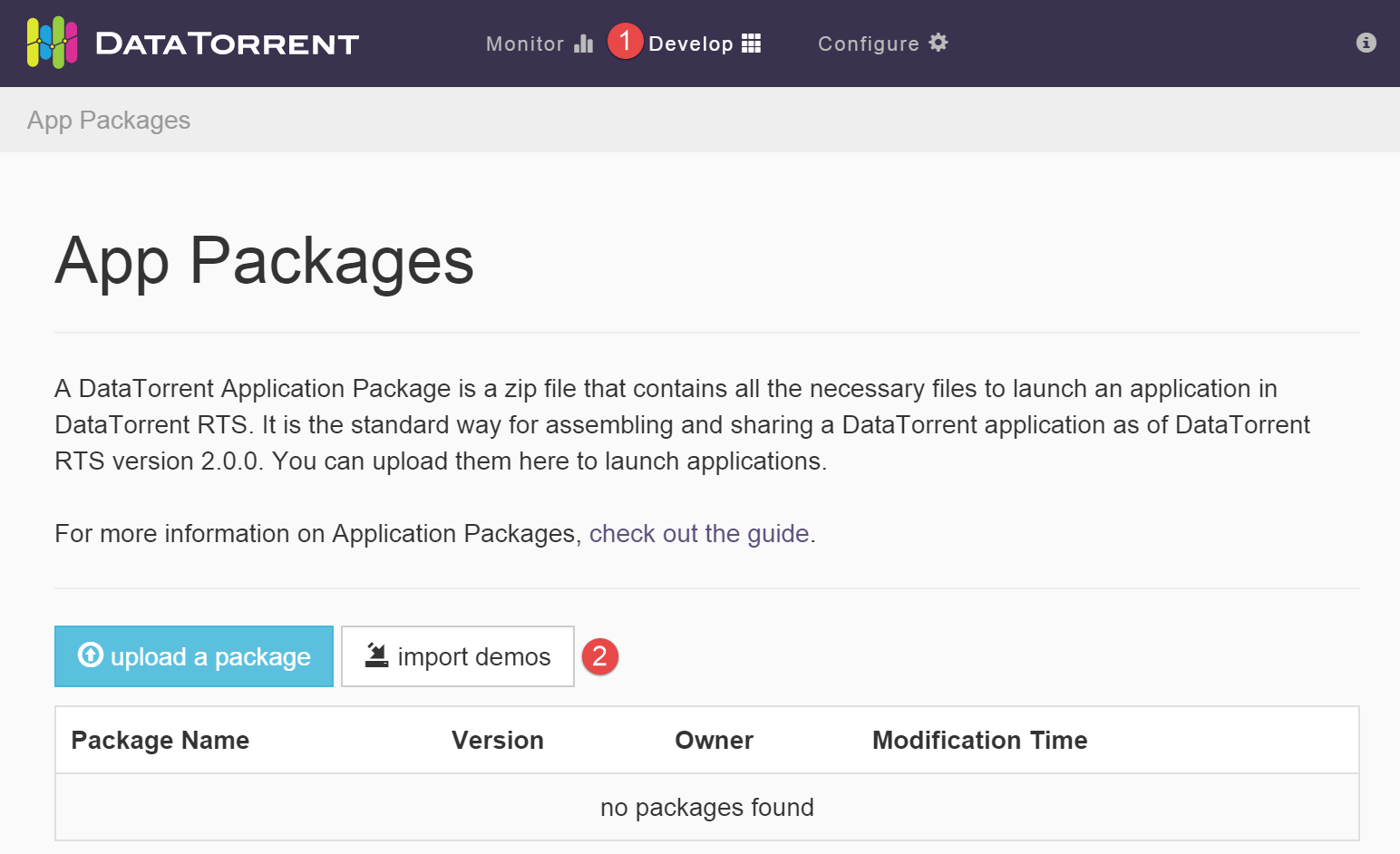This screenshot has height=854, width=1400.
Task: Sort by the Version column header
Action: pos(498,741)
